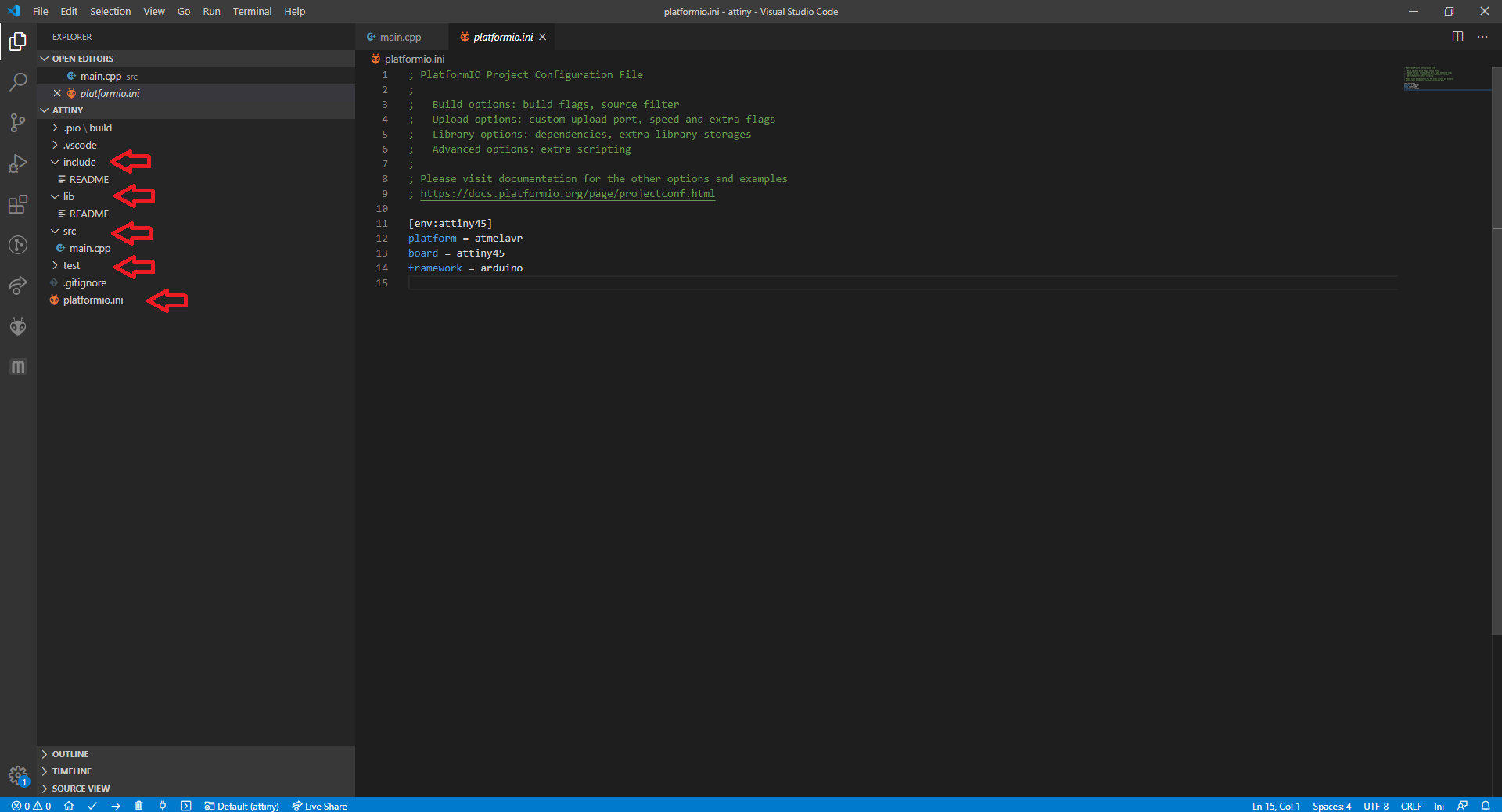Upload firmware with the arrow icon

(x=116, y=806)
